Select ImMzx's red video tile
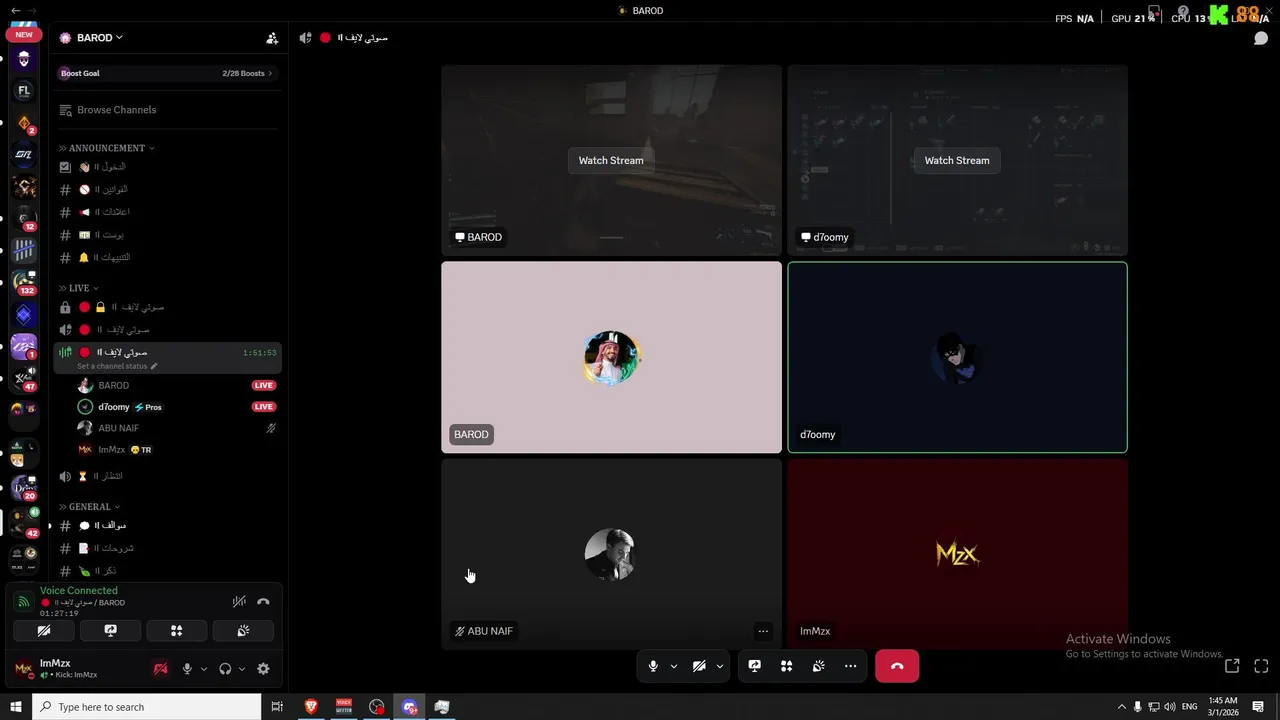1280x720 pixels. pyautogui.click(x=957, y=554)
